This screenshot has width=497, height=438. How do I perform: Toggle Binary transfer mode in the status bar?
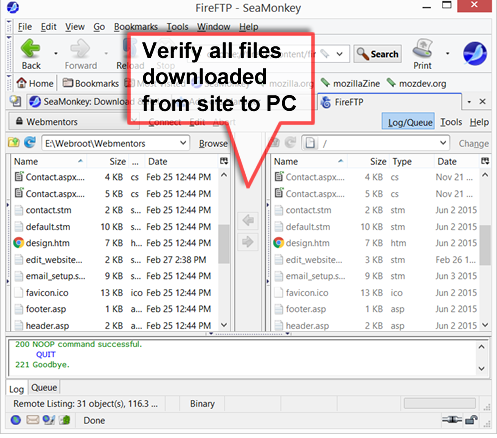tap(202, 404)
